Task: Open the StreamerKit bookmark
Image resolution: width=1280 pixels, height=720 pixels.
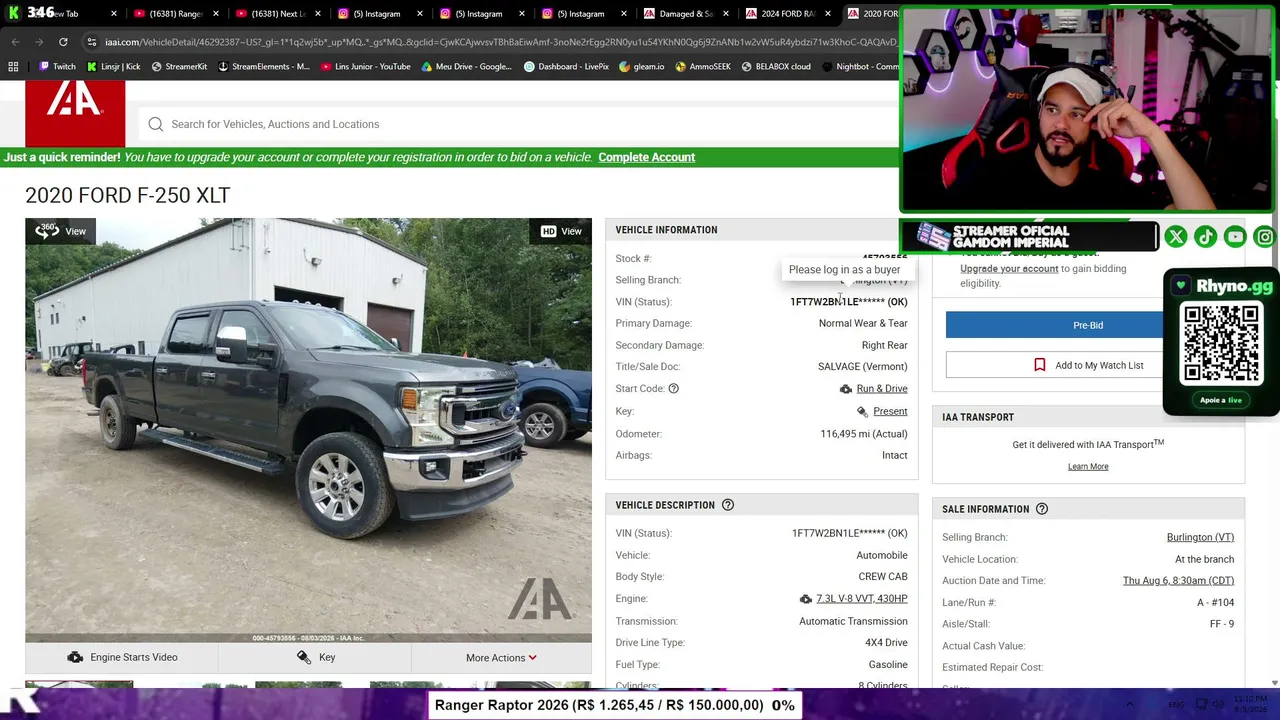Action: point(179,67)
